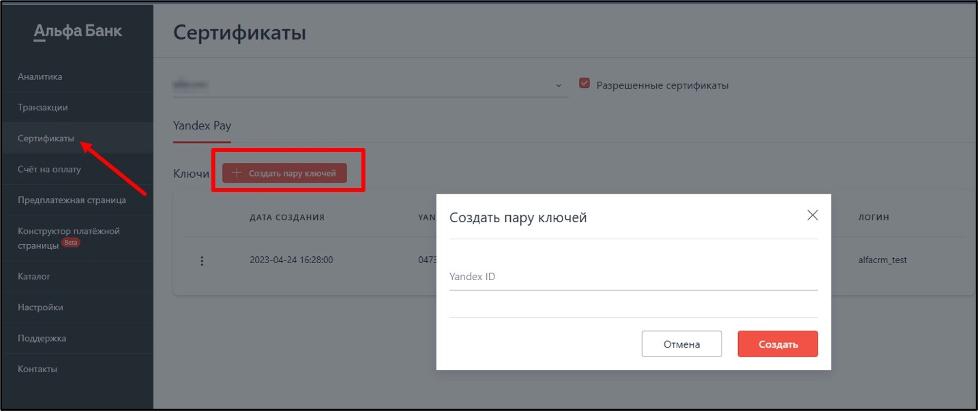979x412 pixels.
Task: Focus the Yandex ID input field
Action: (x=633, y=277)
